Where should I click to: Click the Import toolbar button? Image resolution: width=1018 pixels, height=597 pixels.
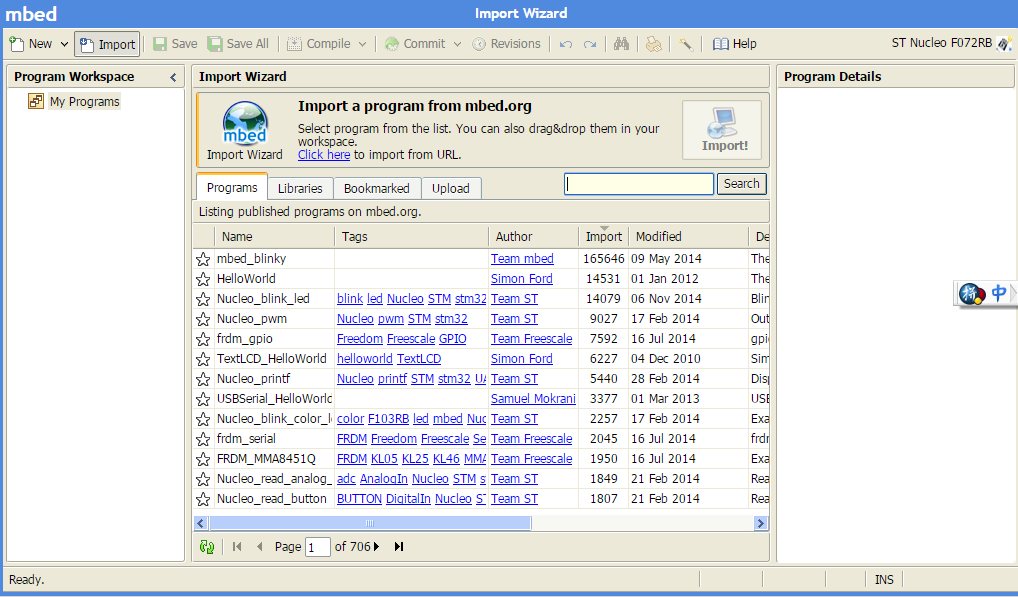(x=107, y=44)
